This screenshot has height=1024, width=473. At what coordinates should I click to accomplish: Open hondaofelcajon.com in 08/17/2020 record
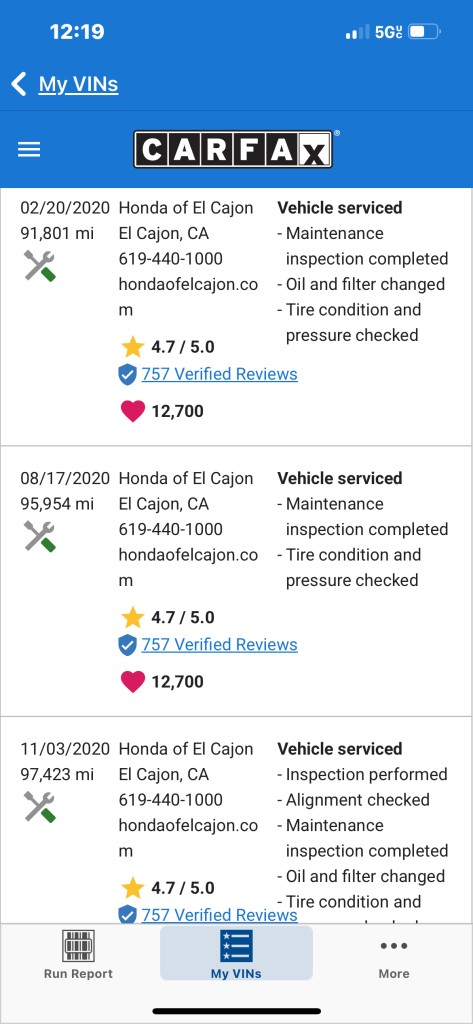pyautogui.click(x=188, y=568)
